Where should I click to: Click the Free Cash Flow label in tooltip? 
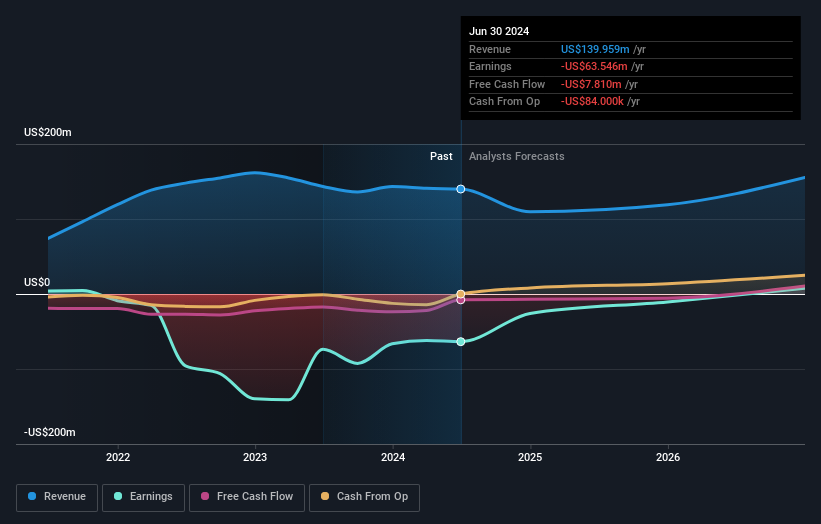pos(507,84)
